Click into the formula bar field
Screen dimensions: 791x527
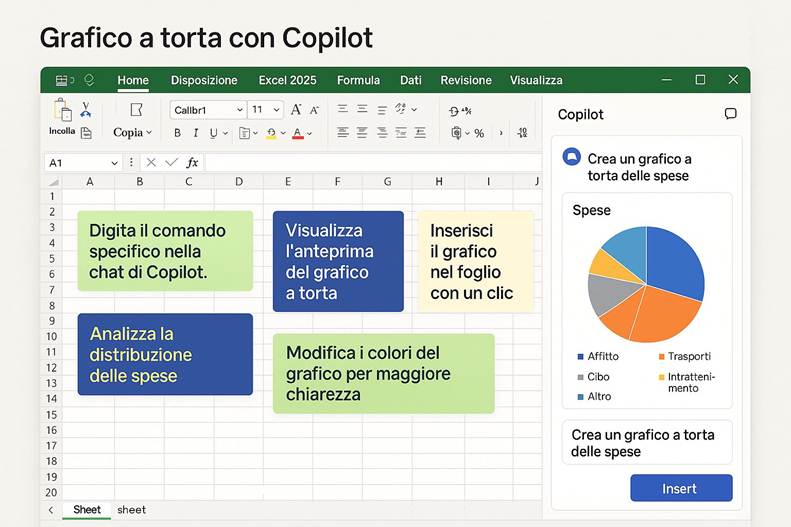pyautogui.click(x=373, y=162)
